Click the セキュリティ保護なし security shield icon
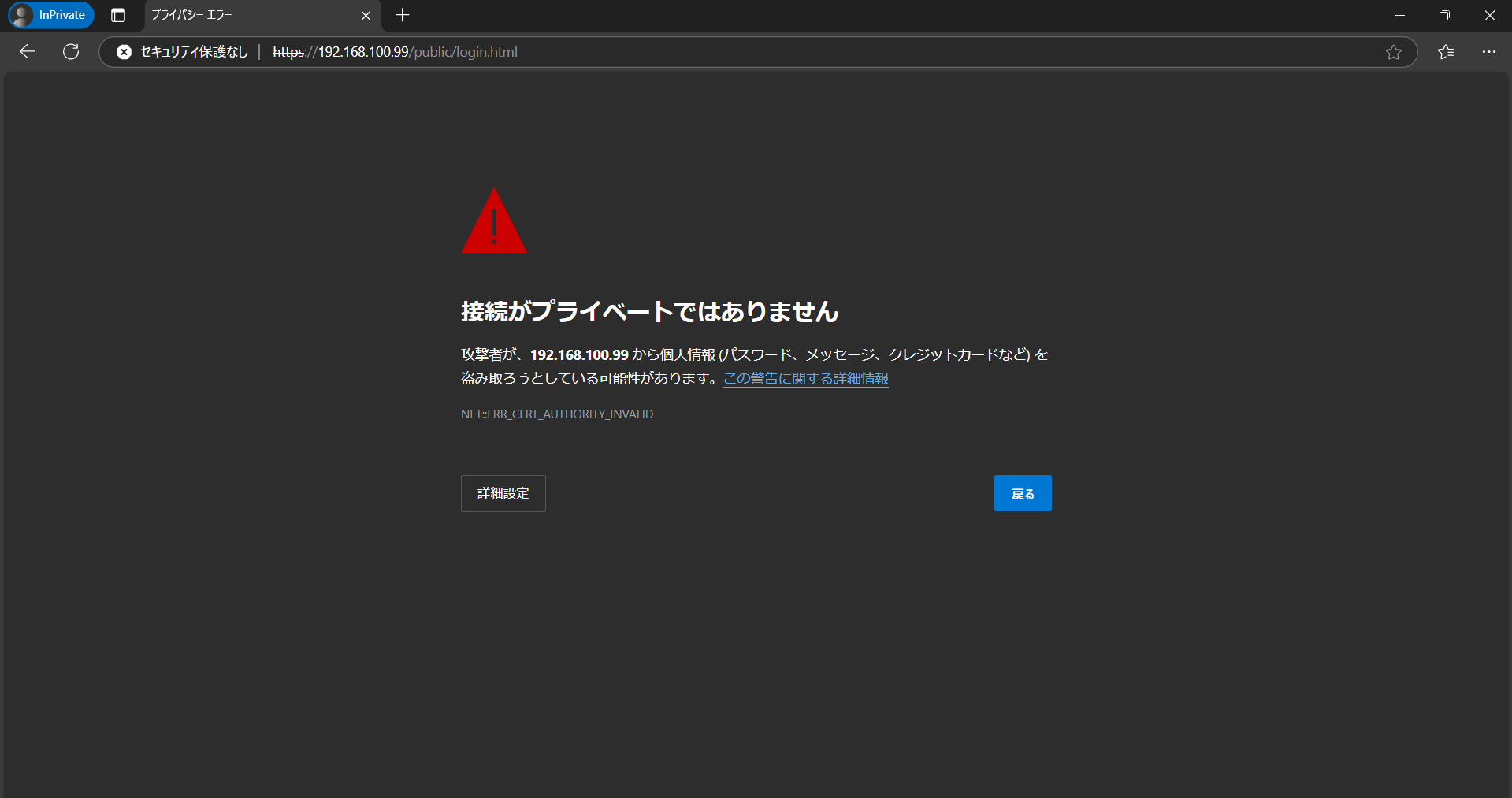The height and width of the screenshot is (798, 1512). 124,52
